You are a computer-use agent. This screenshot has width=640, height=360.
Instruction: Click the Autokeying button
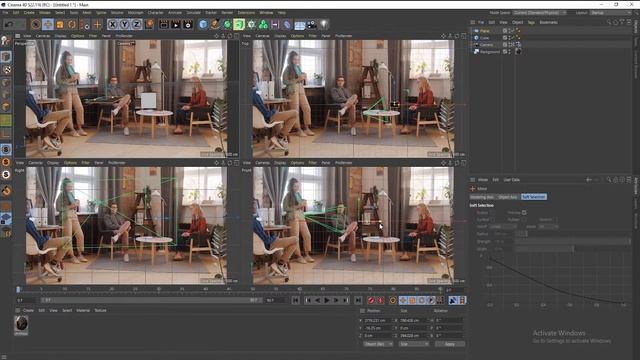[x=380, y=300]
